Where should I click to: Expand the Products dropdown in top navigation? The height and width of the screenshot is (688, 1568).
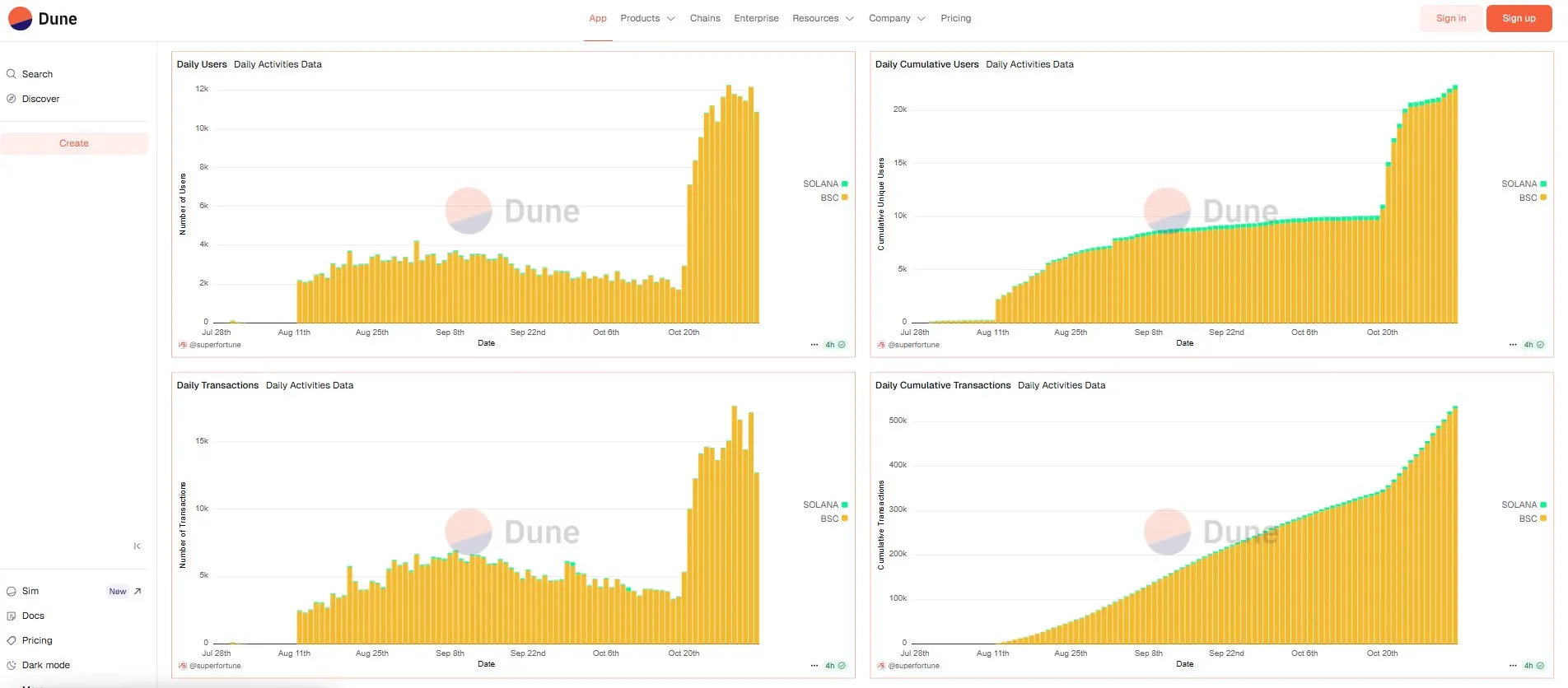(647, 18)
